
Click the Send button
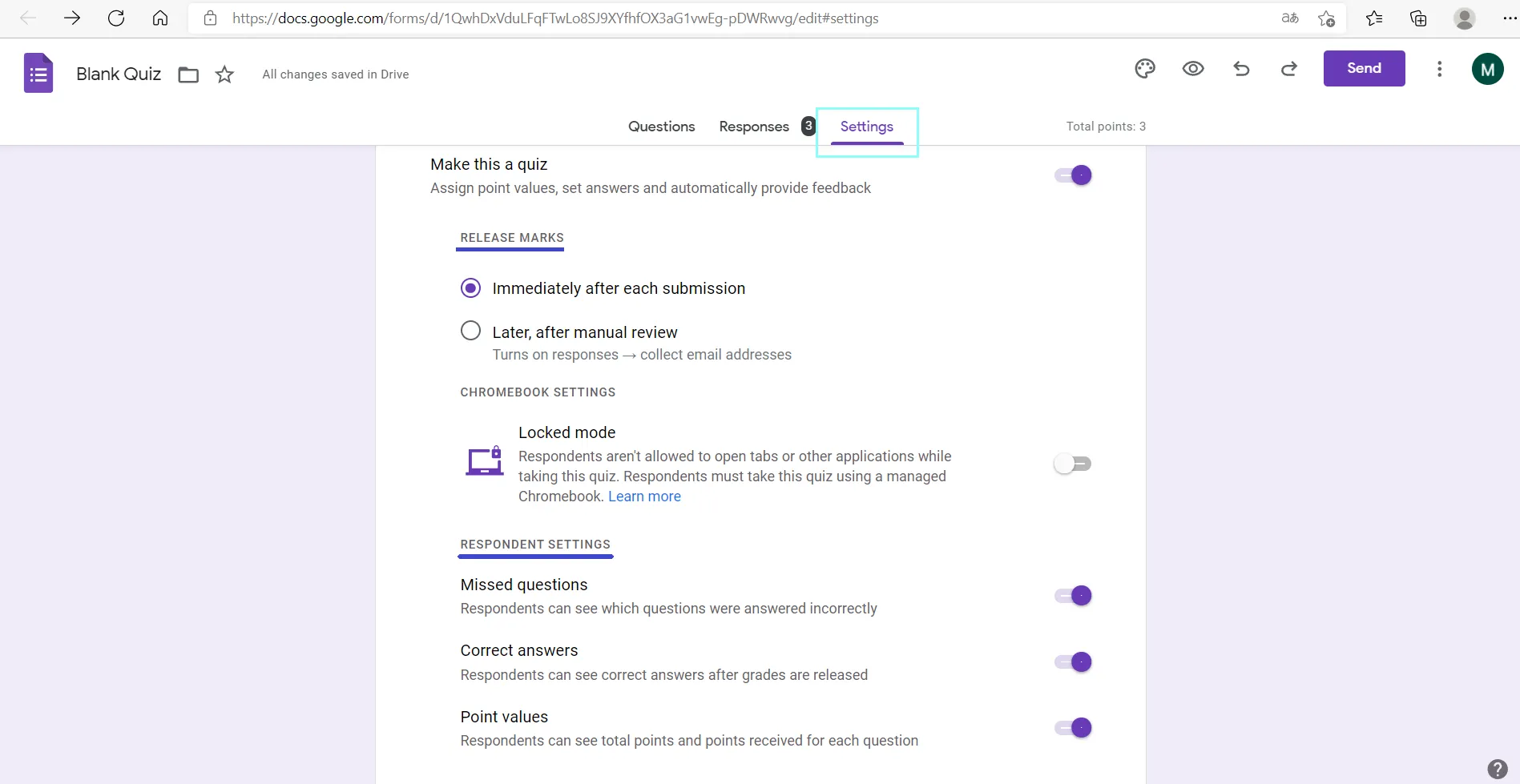pyautogui.click(x=1364, y=69)
